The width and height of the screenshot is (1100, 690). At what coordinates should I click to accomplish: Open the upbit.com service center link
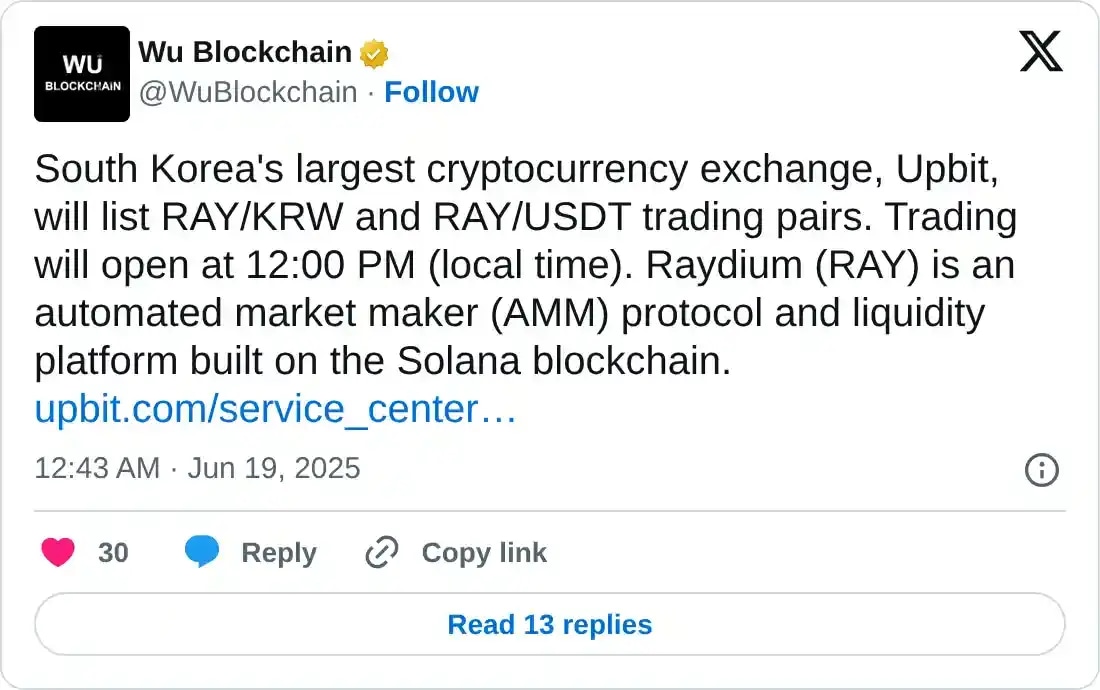point(274,409)
